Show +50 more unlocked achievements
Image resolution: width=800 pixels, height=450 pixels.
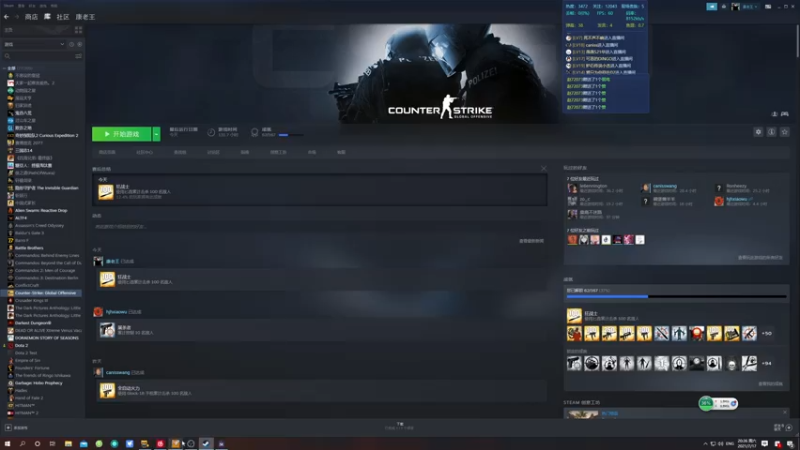click(x=767, y=333)
